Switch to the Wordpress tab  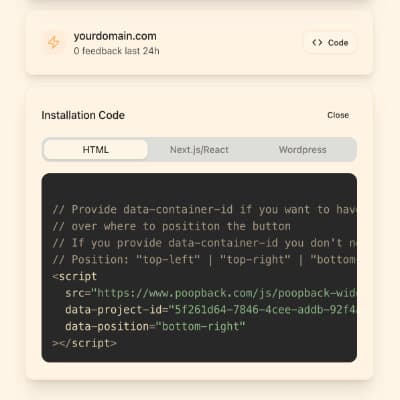point(302,150)
